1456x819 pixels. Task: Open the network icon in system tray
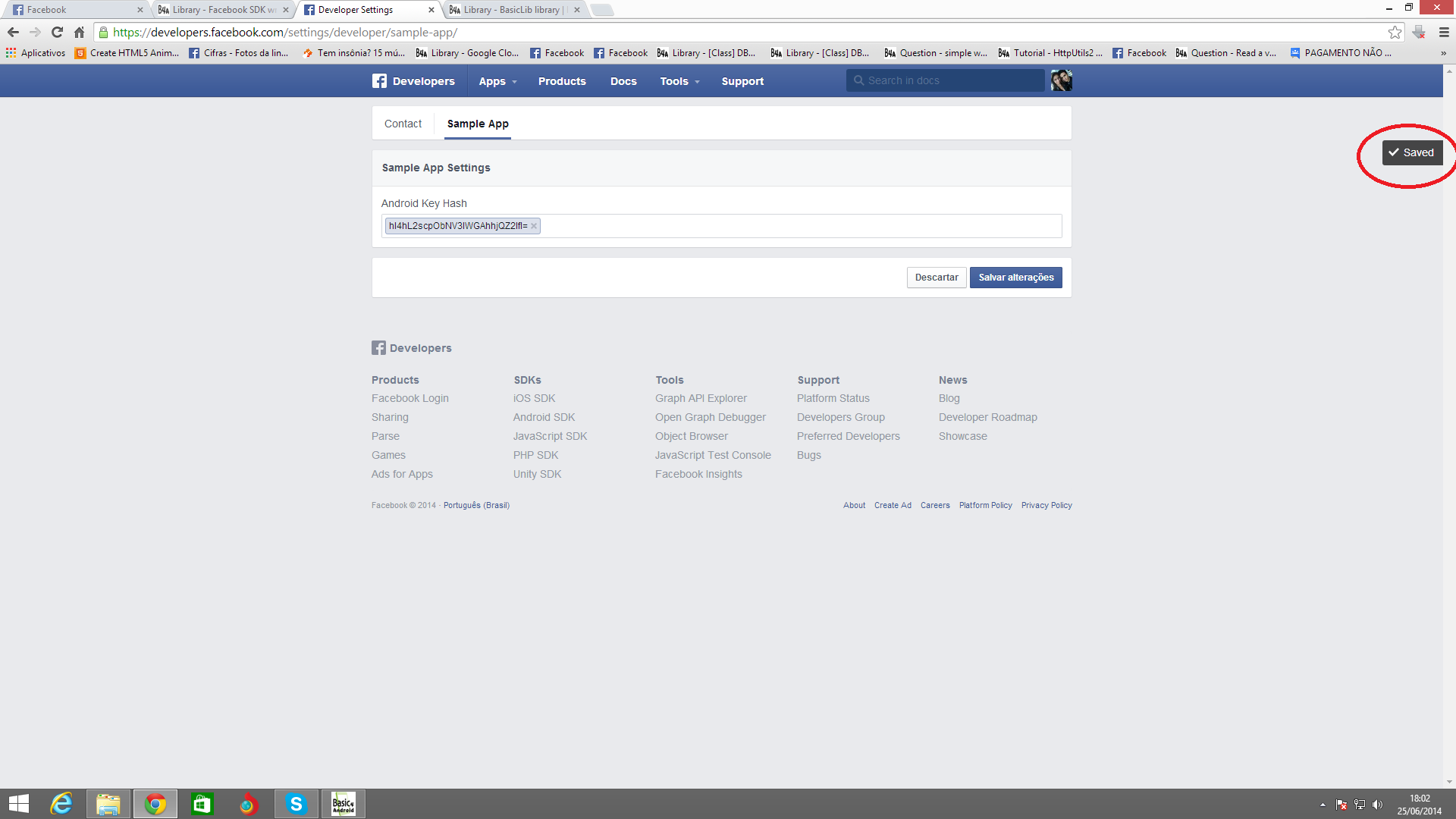click(x=1360, y=805)
